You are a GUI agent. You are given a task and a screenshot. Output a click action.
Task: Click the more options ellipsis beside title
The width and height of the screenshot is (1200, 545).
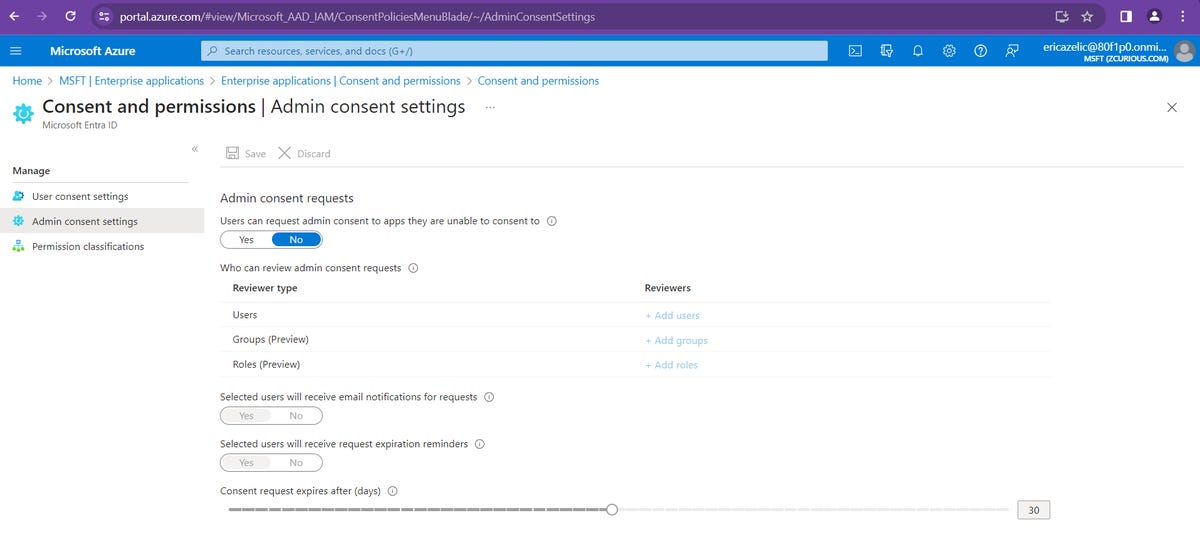coord(490,106)
